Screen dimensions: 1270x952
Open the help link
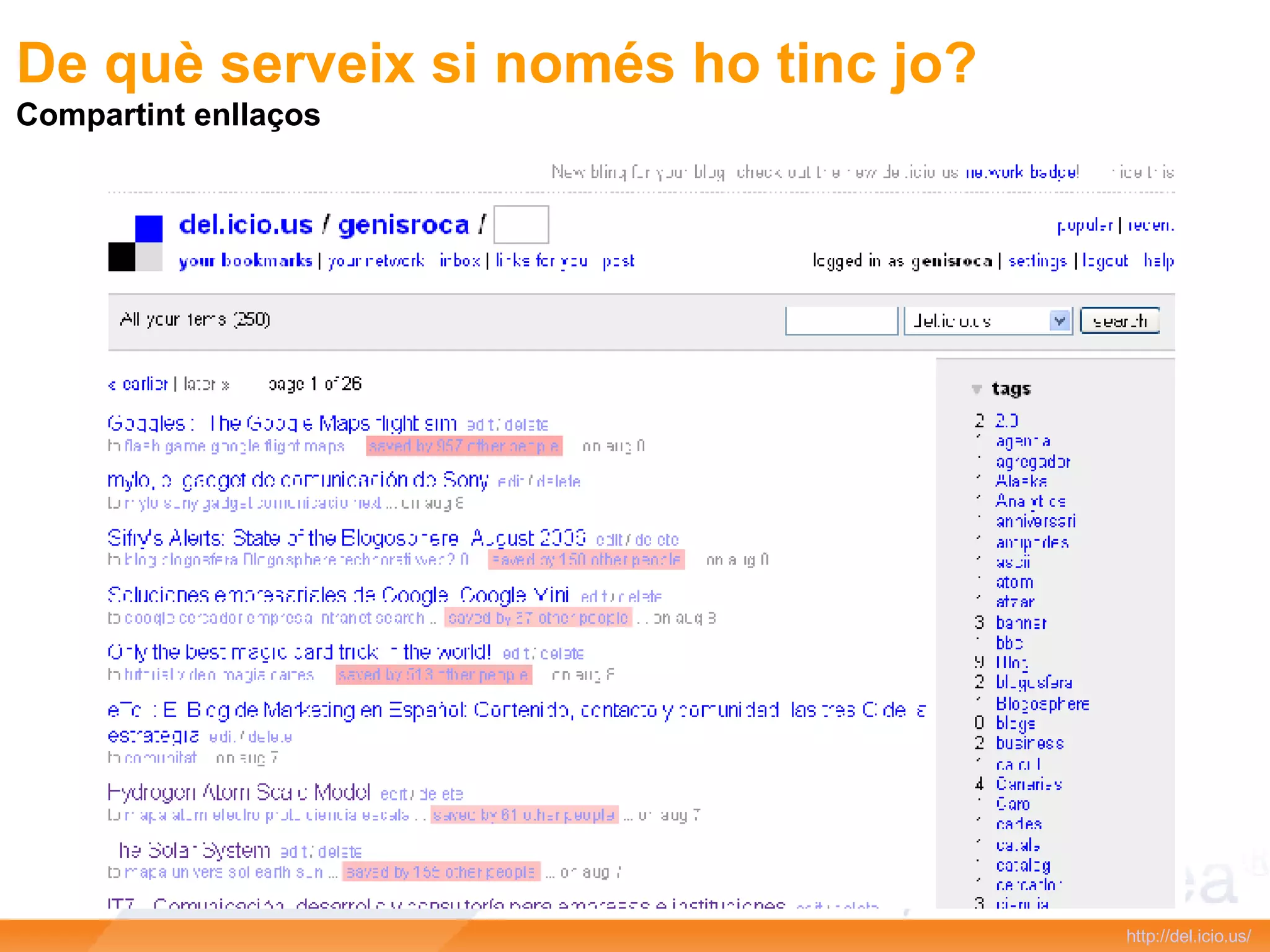pyautogui.click(x=1158, y=261)
